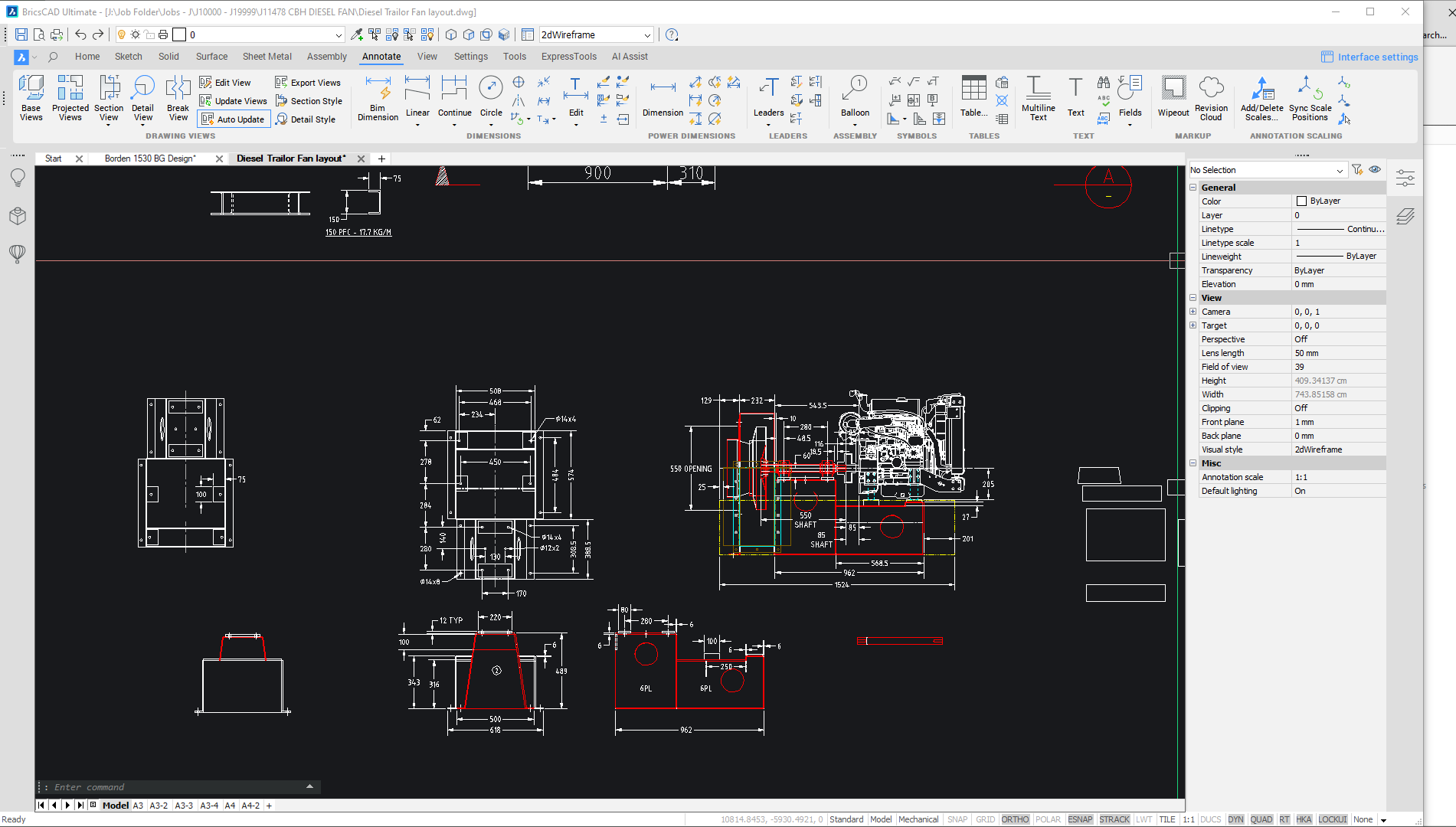Toggle ORTHO mode off
1456x827 pixels.
coord(1015,819)
